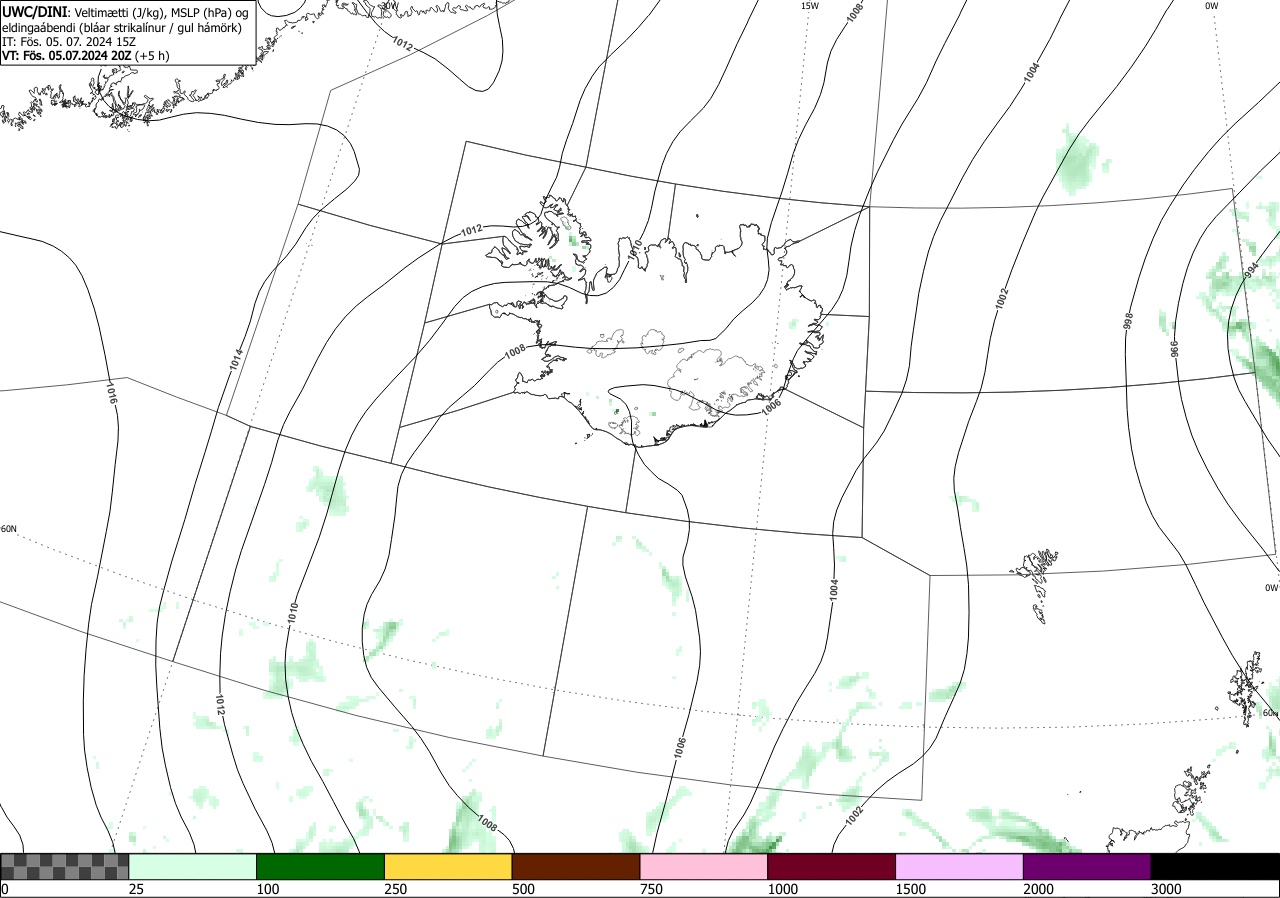
Task: Click the 'UWC/DINI' title text
Action: [34, 12]
